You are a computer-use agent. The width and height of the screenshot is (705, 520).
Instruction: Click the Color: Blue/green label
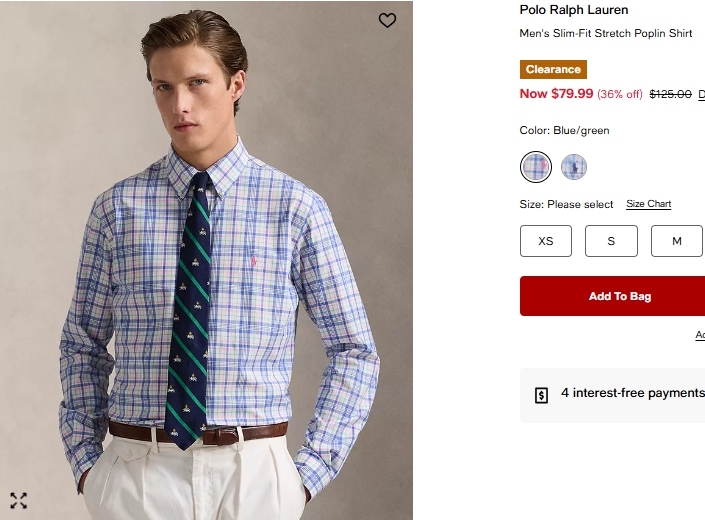pyautogui.click(x=564, y=130)
